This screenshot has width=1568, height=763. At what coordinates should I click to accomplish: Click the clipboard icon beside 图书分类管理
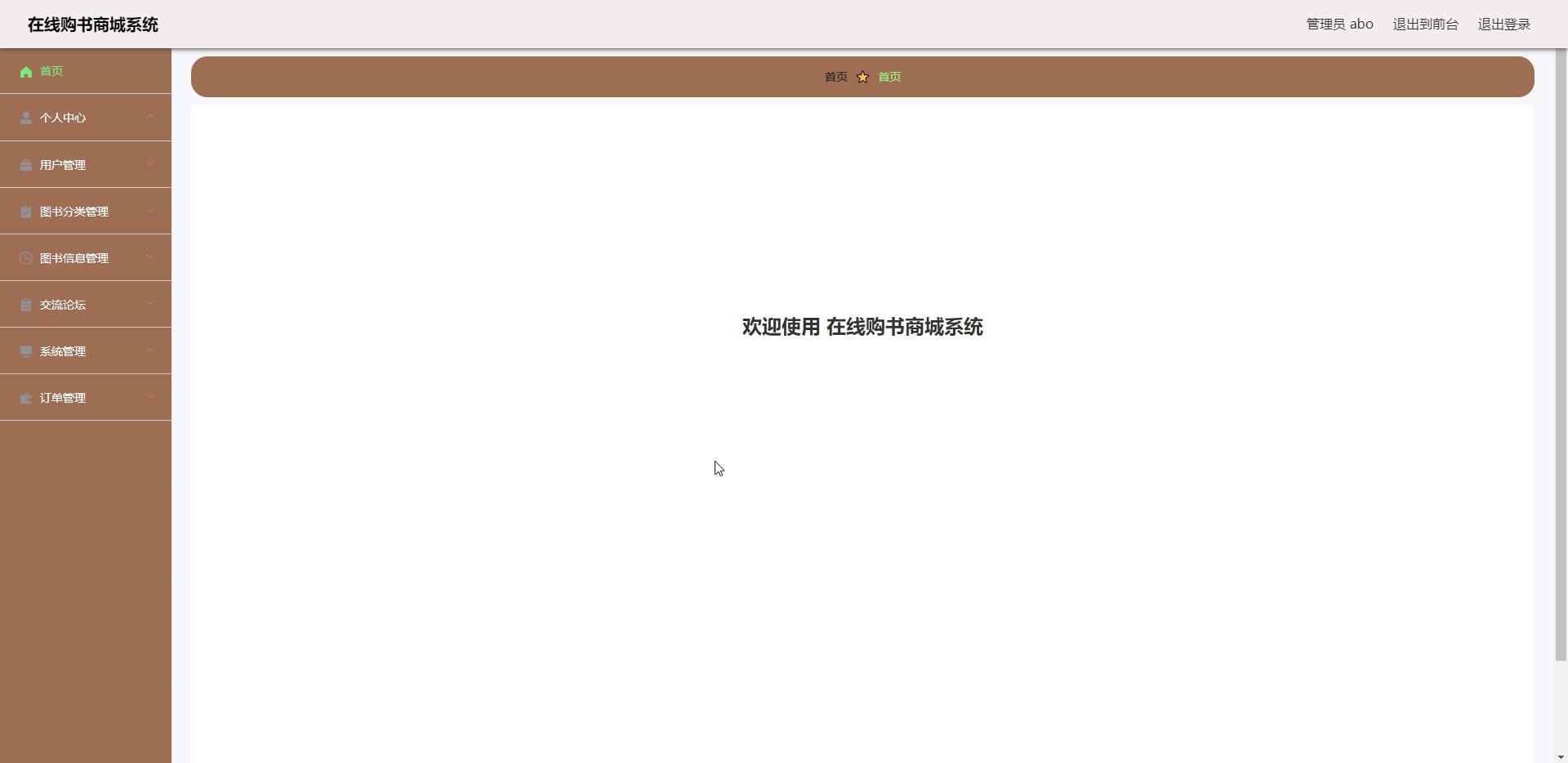(26, 212)
